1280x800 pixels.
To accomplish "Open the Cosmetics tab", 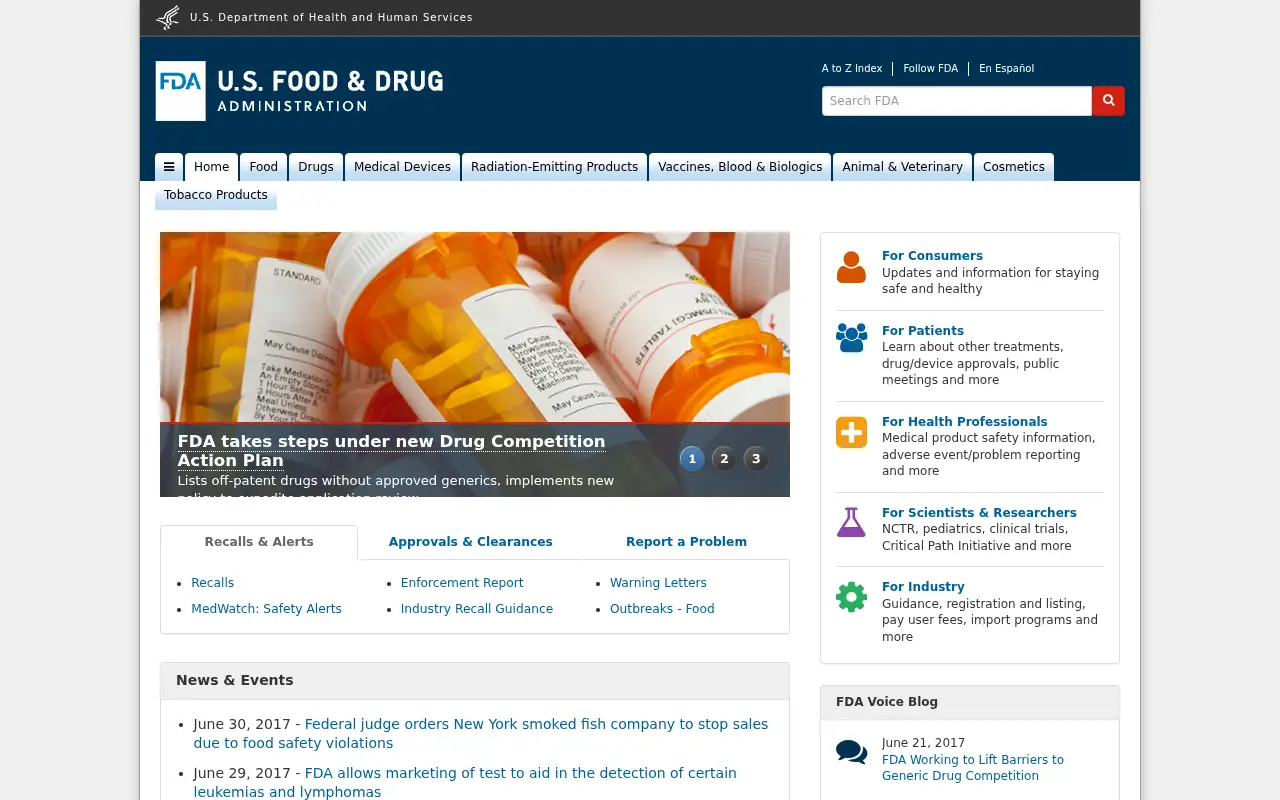I will click(x=1014, y=167).
